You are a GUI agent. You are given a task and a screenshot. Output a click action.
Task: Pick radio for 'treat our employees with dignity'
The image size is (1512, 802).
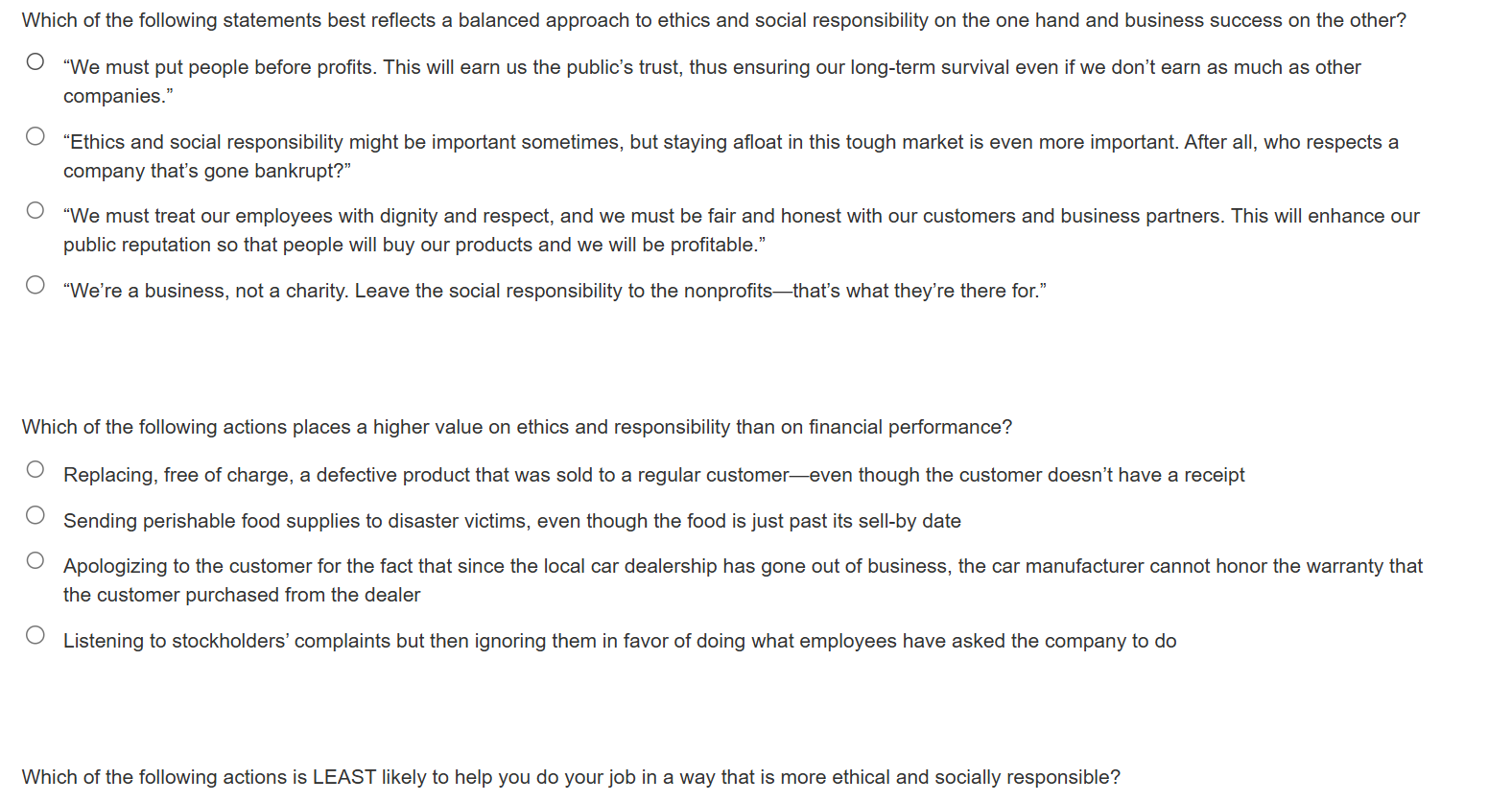pos(35,210)
